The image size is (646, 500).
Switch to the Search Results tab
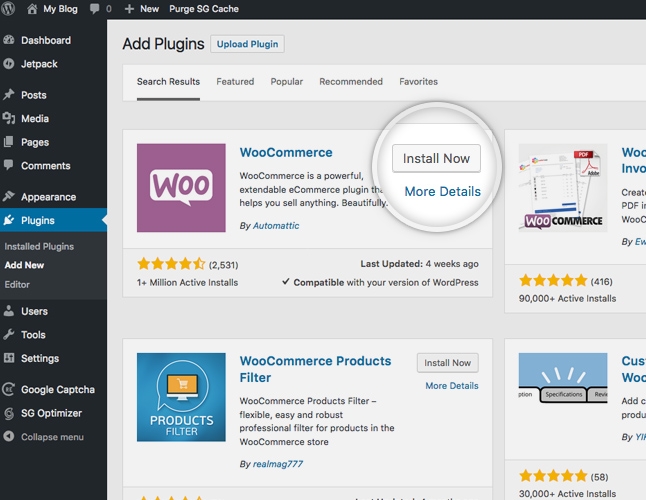pyautogui.click(x=168, y=82)
